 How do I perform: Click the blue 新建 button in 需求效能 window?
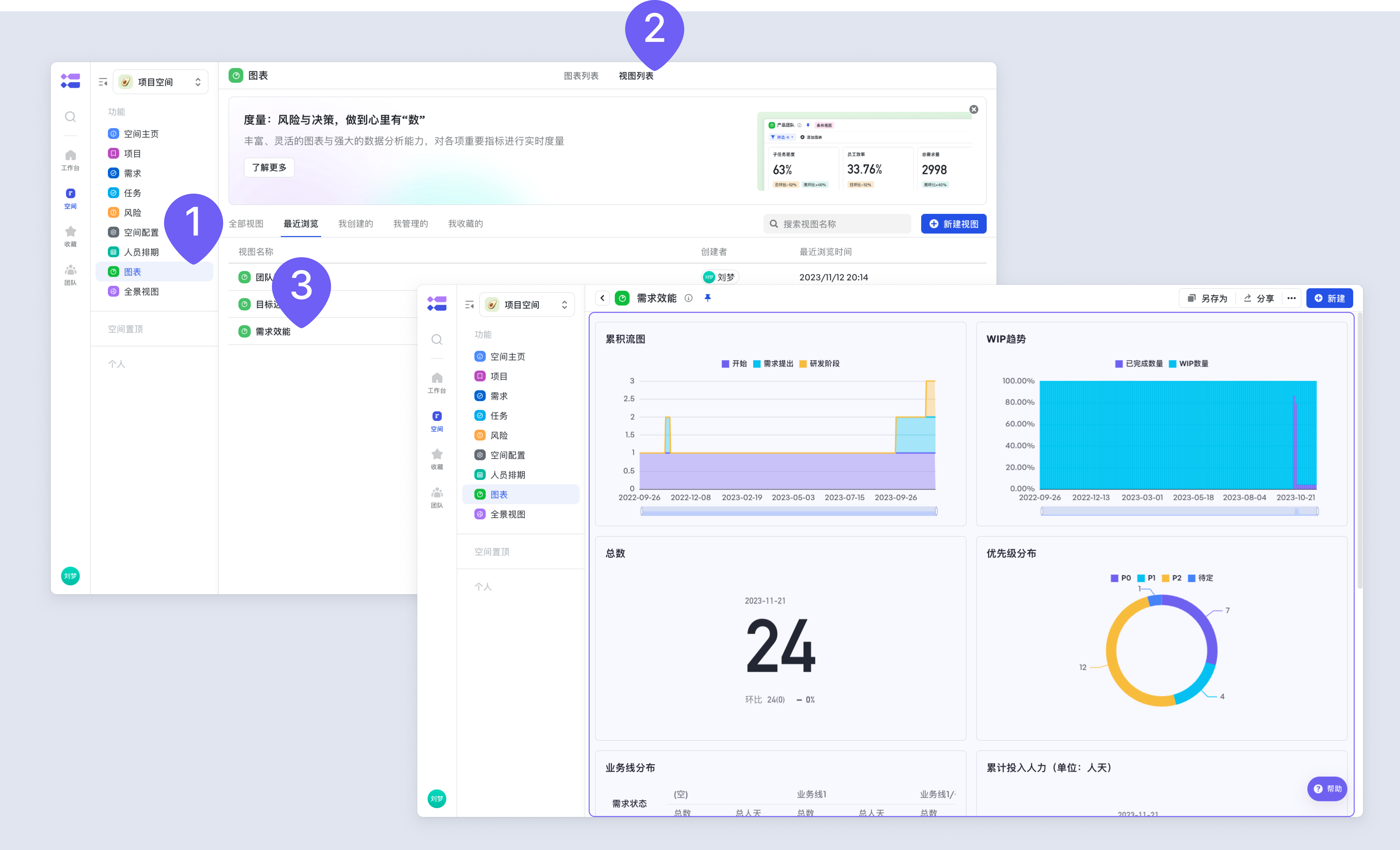pos(1329,298)
